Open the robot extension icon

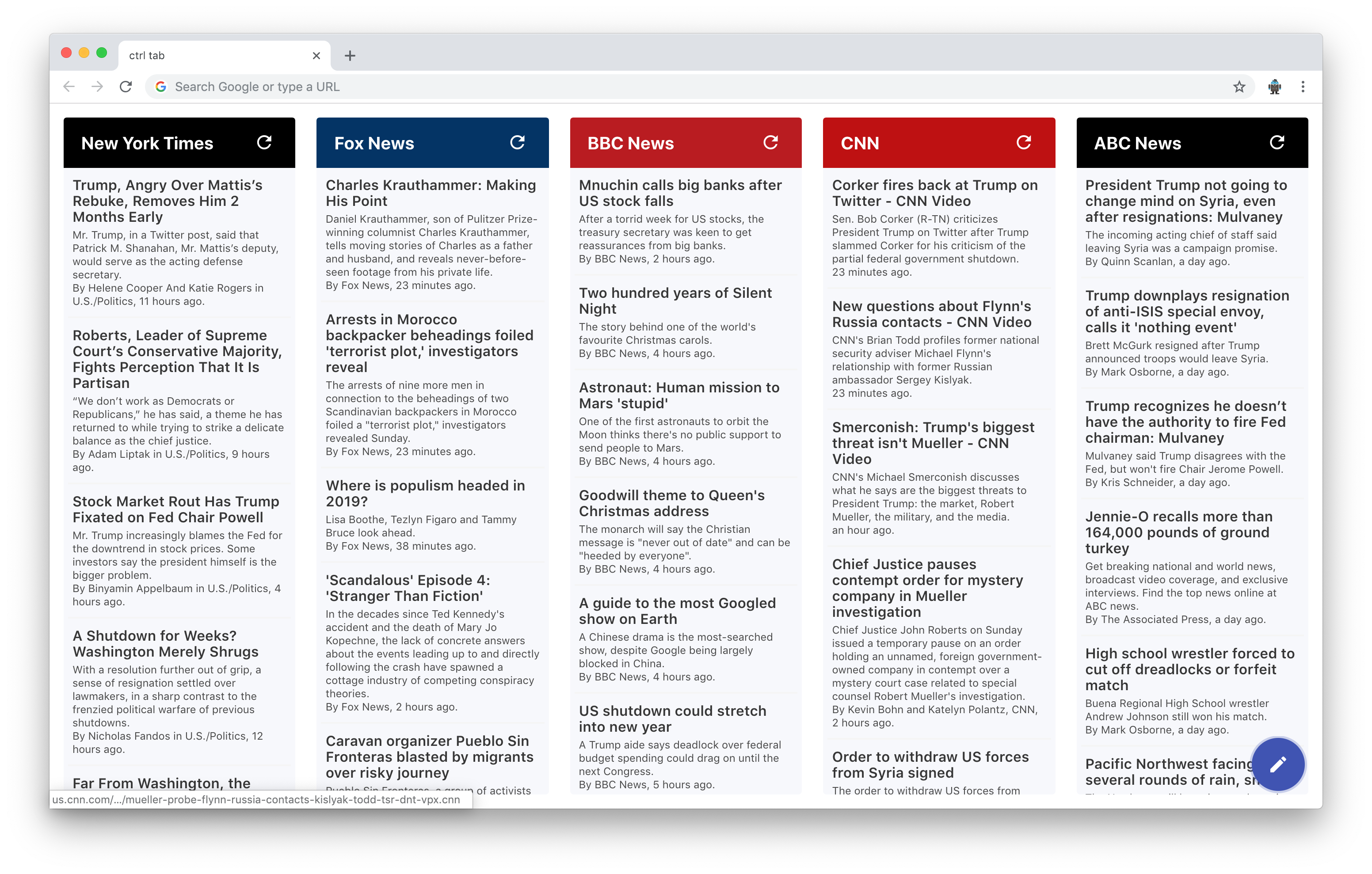pos(1275,87)
